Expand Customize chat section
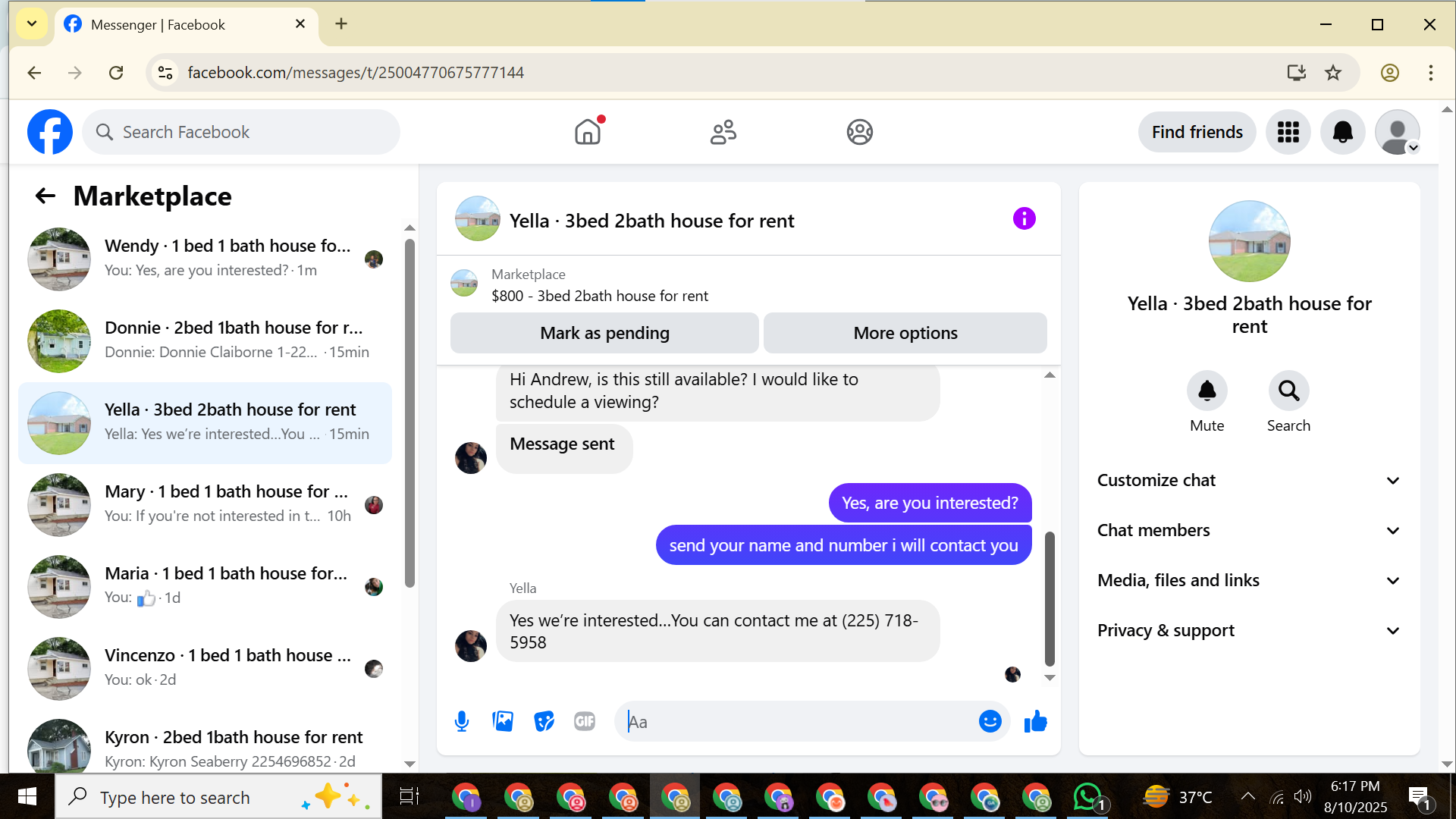The image size is (1456, 819). (x=1248, y=480)
